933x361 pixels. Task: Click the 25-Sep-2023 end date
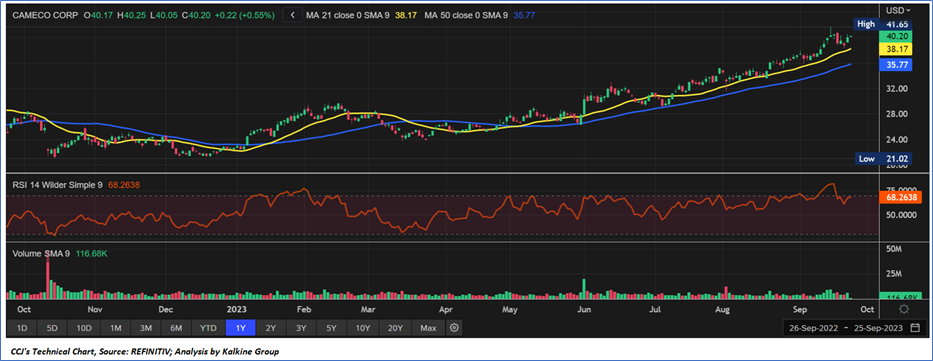click(x=878, y=328)
